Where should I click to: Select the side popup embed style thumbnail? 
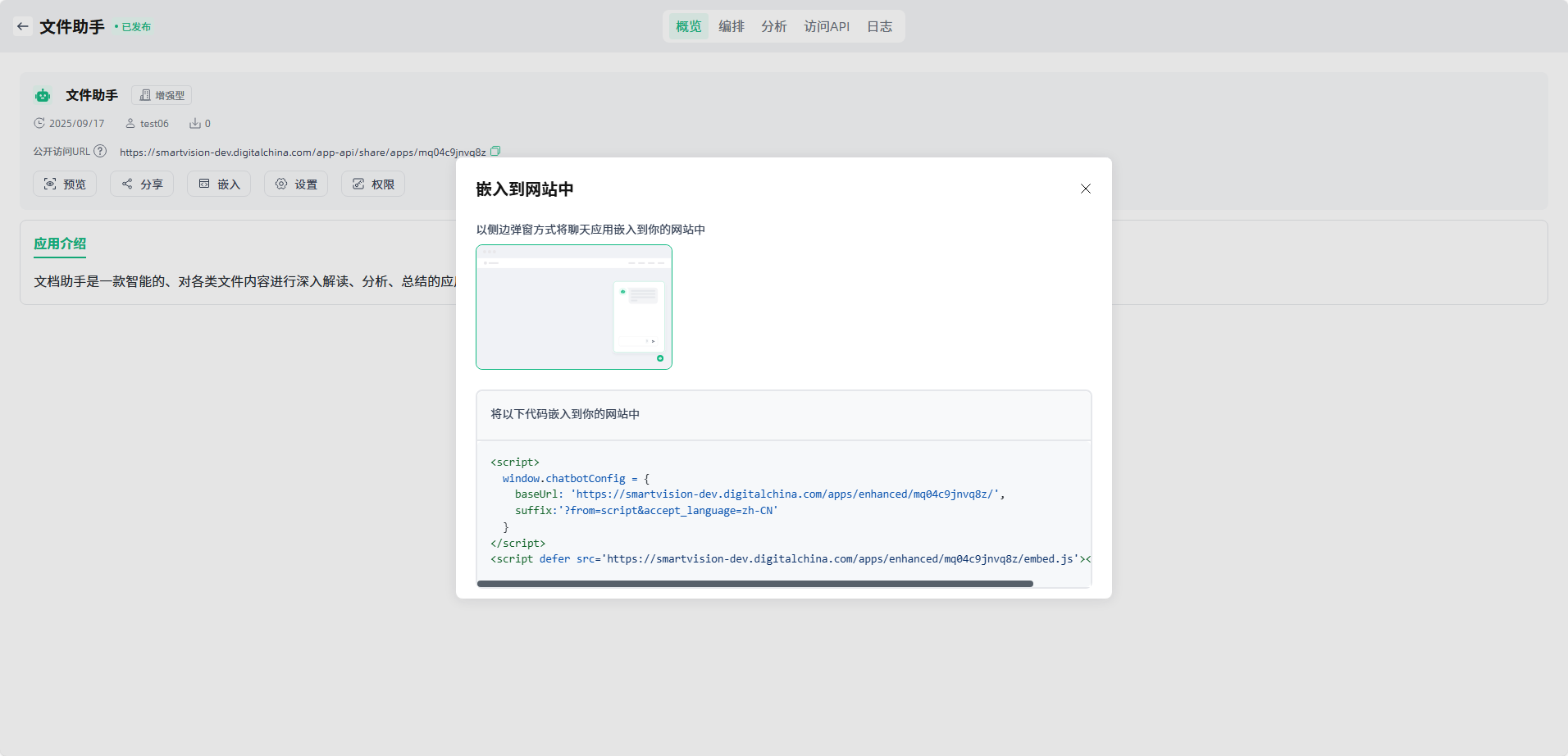(x=574, y=307)
